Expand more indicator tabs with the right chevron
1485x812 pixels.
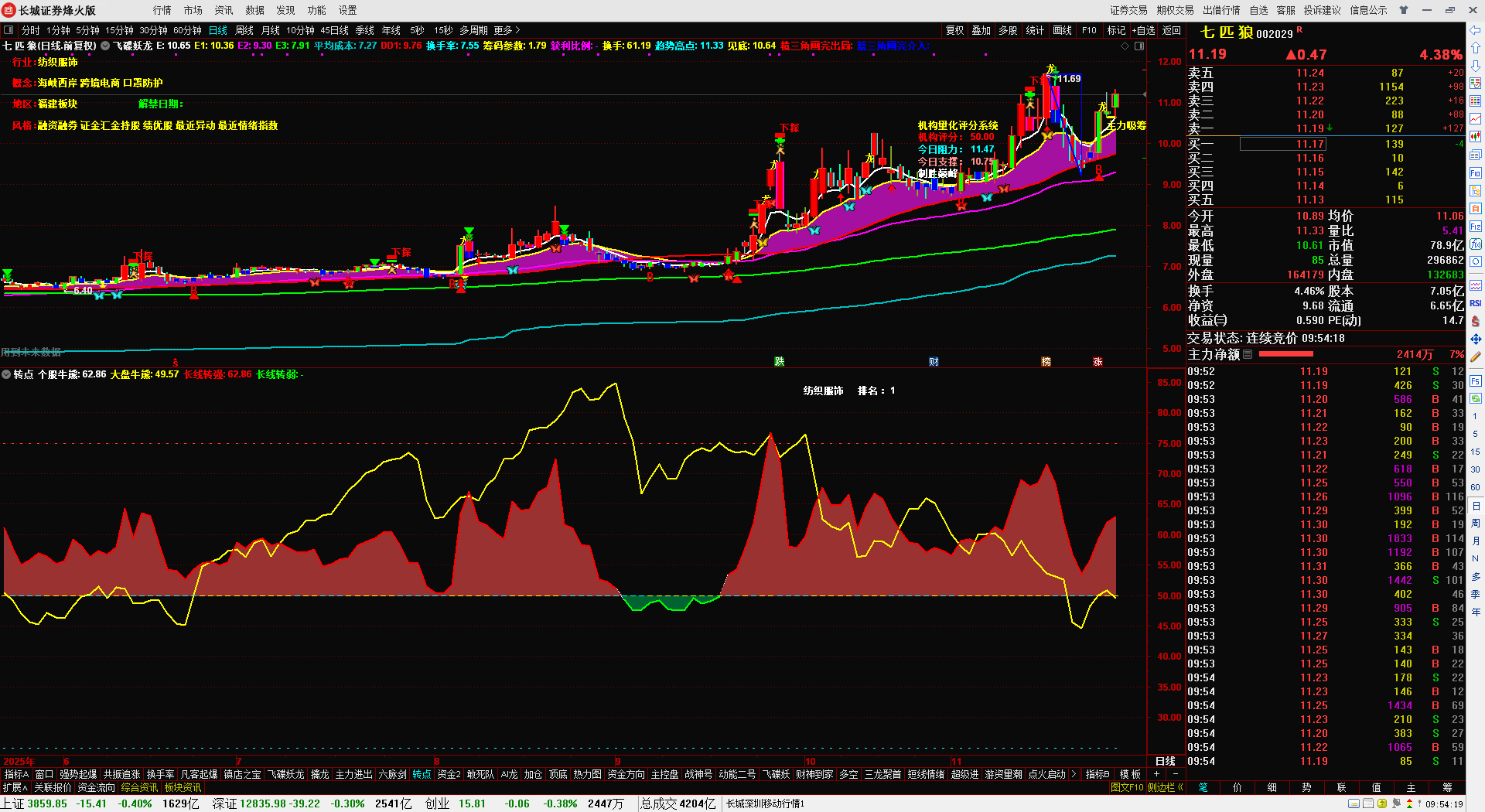1074,774
